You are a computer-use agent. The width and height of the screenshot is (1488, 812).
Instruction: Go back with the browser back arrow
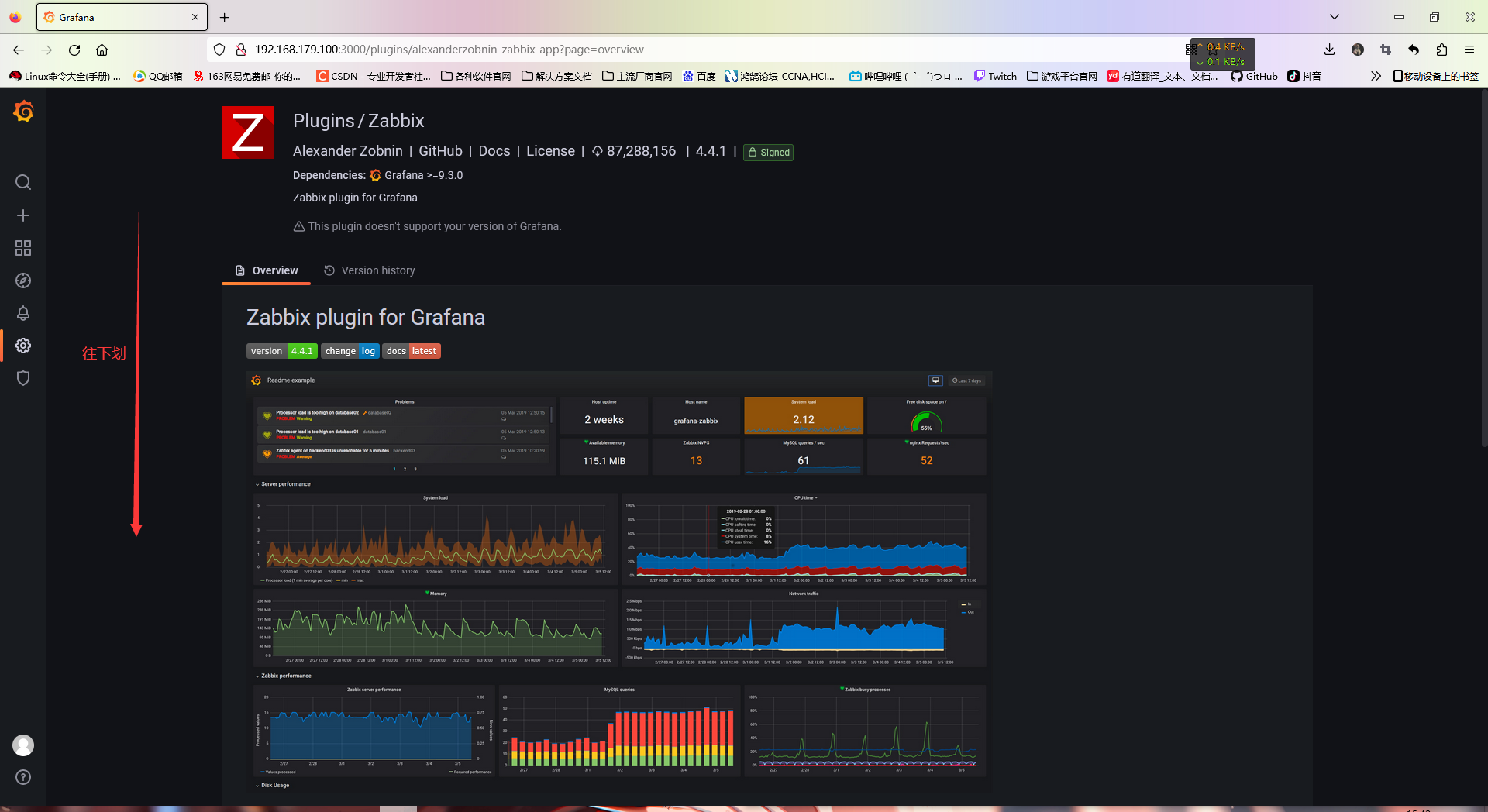(x=19, y=50)
